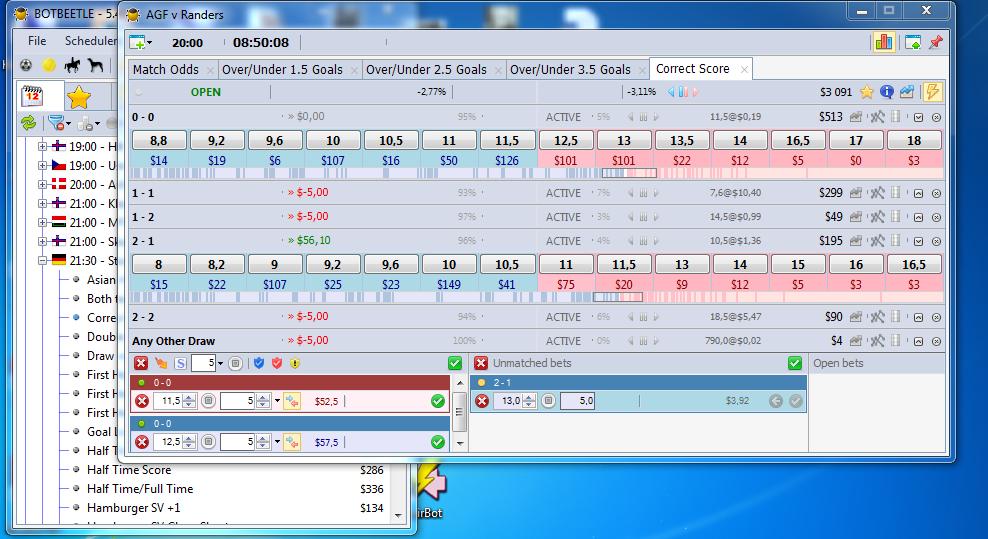The image size is (988, 539).
Task: Click the scrollbar thumb in the left bet panel
Action: click(459, 412)
